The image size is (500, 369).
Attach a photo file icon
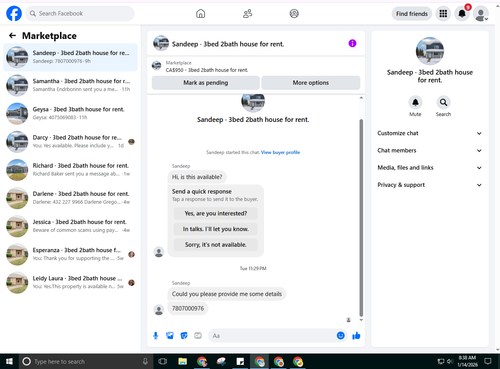[x=170, y=336]
